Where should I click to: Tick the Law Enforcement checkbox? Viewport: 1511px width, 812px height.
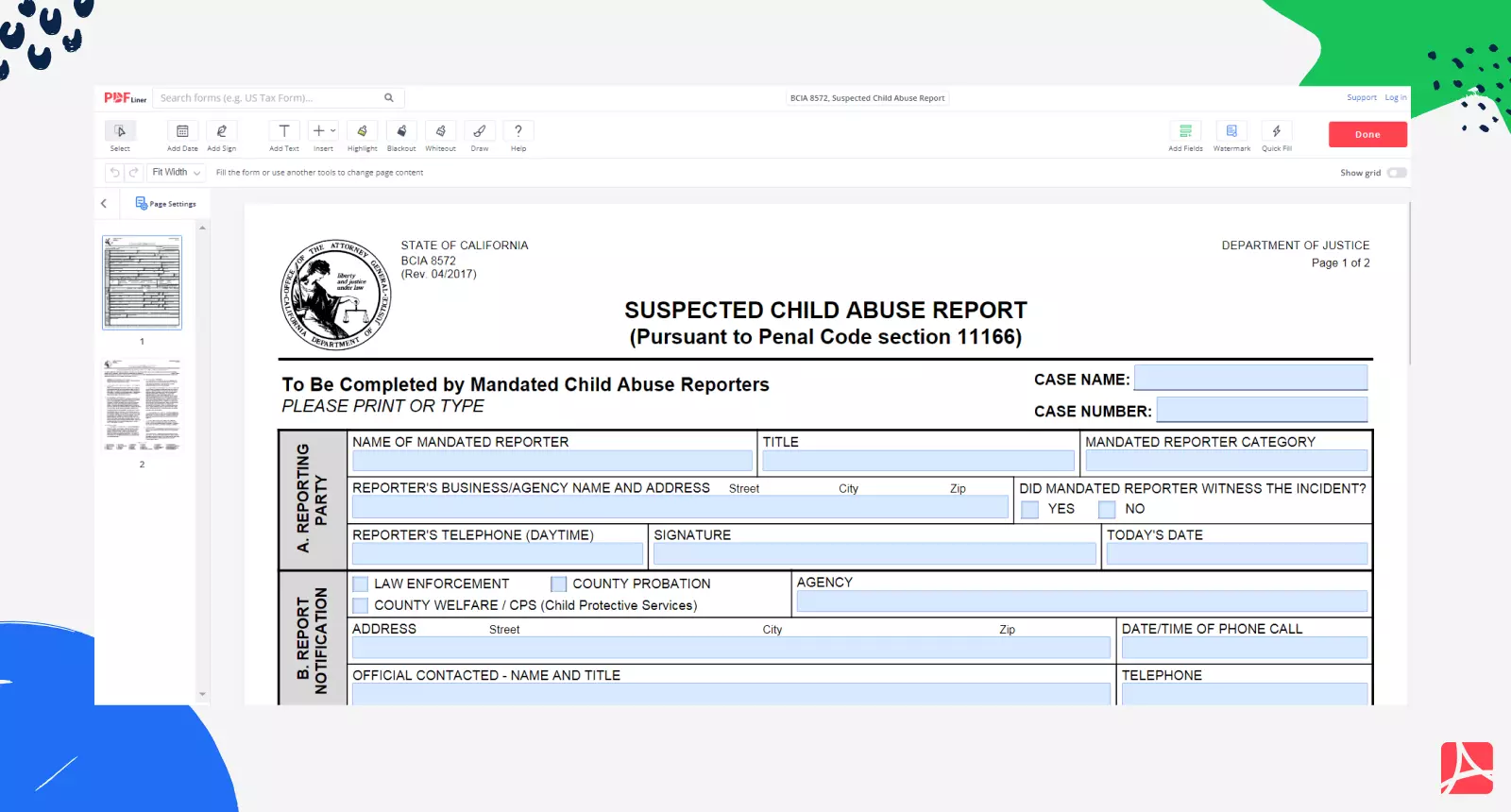pyautogui.click(x=360, y=584)
